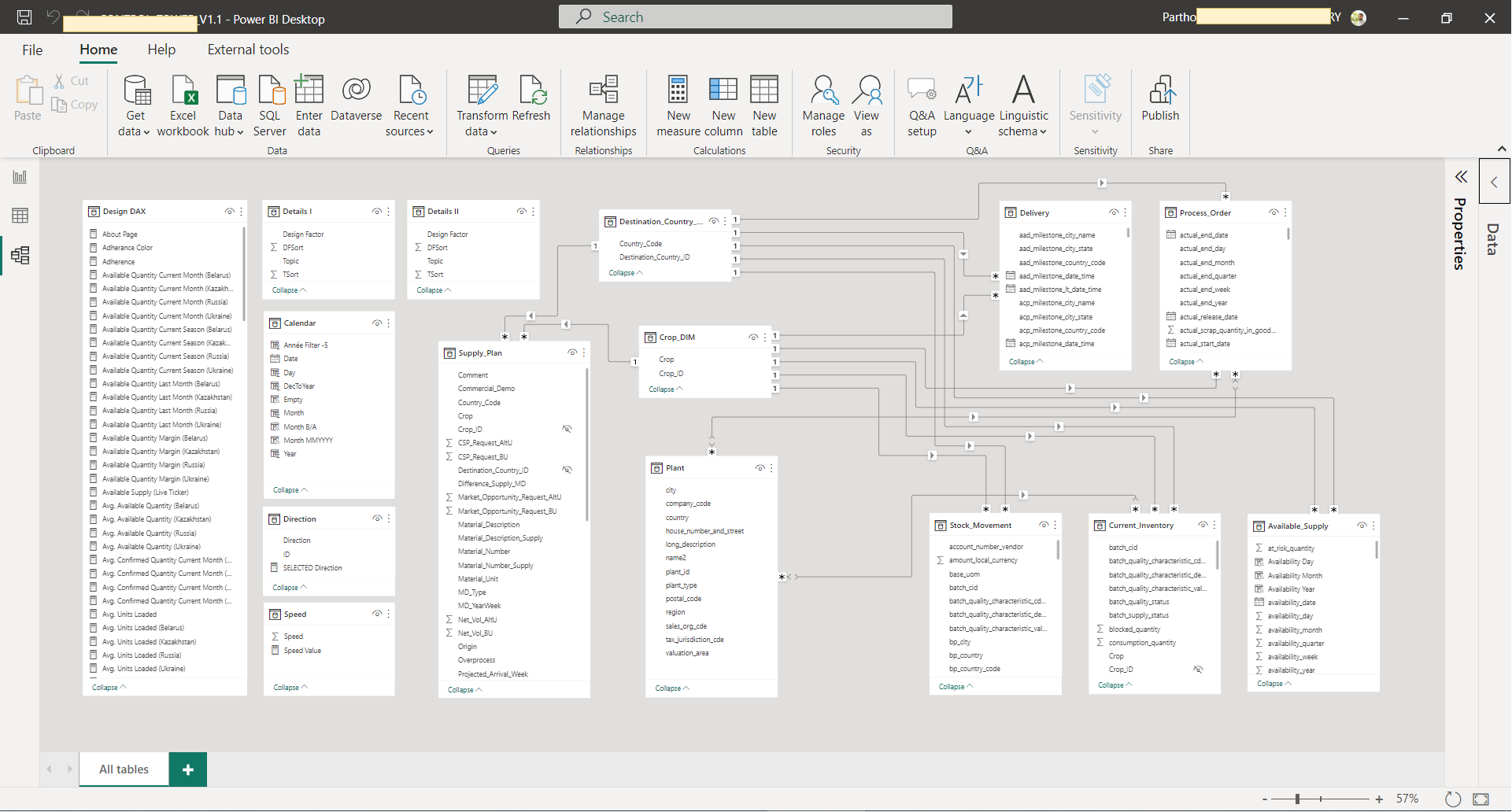Expand the Properties pane chevrons
The height and width of the screenshot is (812, 1512).
(1461, 177)
